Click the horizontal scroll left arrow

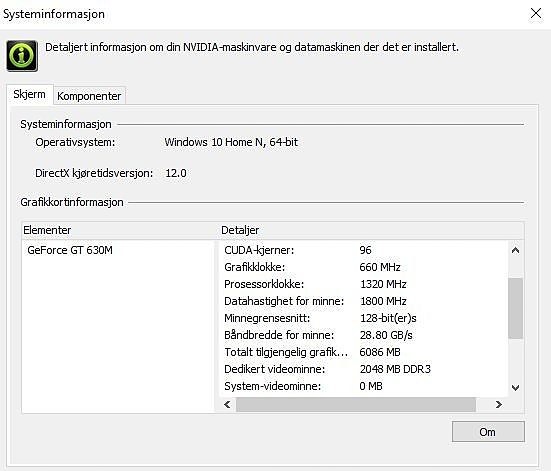click(228, 405)
